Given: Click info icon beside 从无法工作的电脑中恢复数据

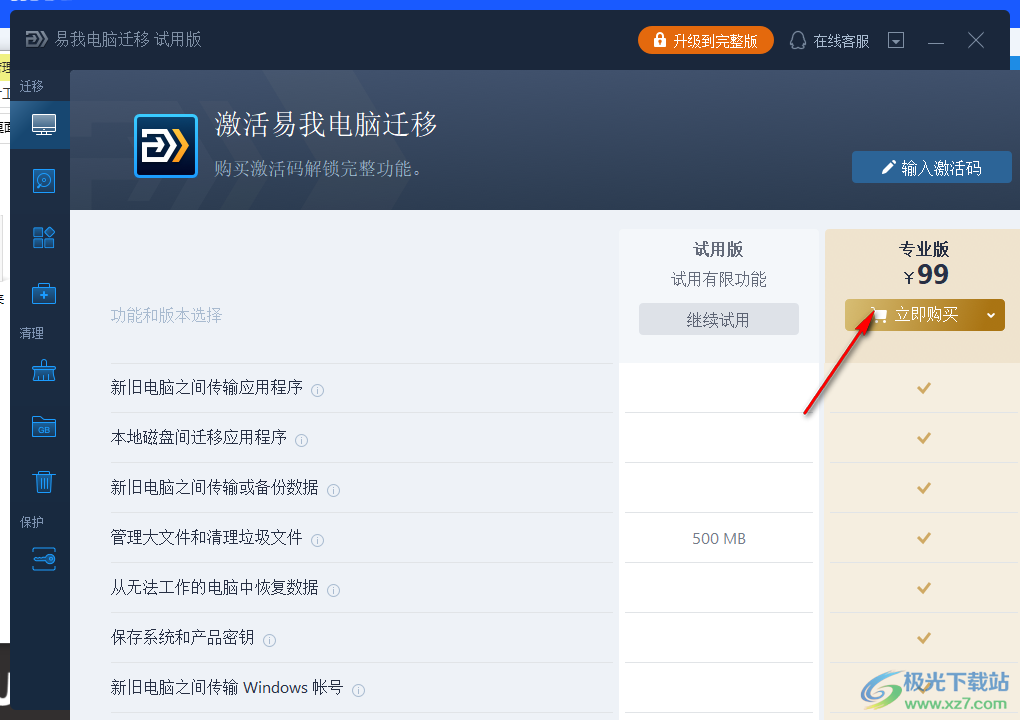Looking at the screenshot, I should [334, 590].
